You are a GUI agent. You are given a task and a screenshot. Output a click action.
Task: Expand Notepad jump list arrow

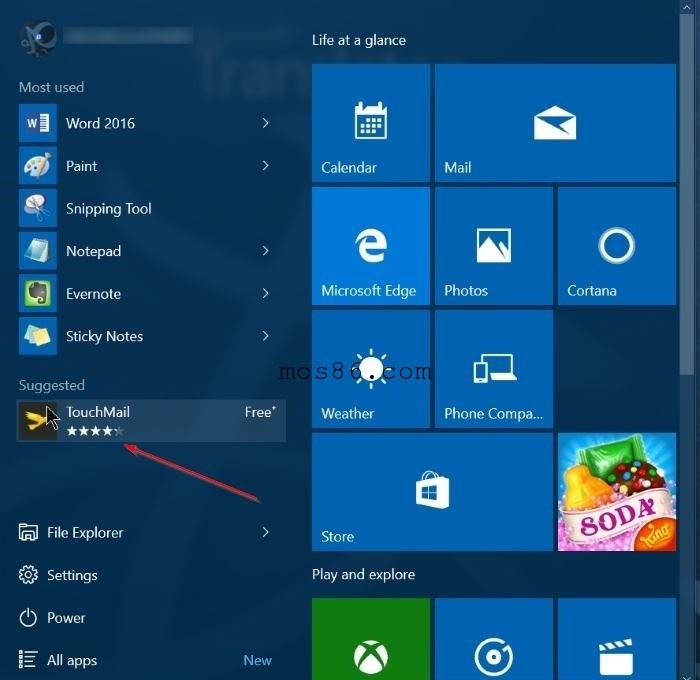click(266, 250)
